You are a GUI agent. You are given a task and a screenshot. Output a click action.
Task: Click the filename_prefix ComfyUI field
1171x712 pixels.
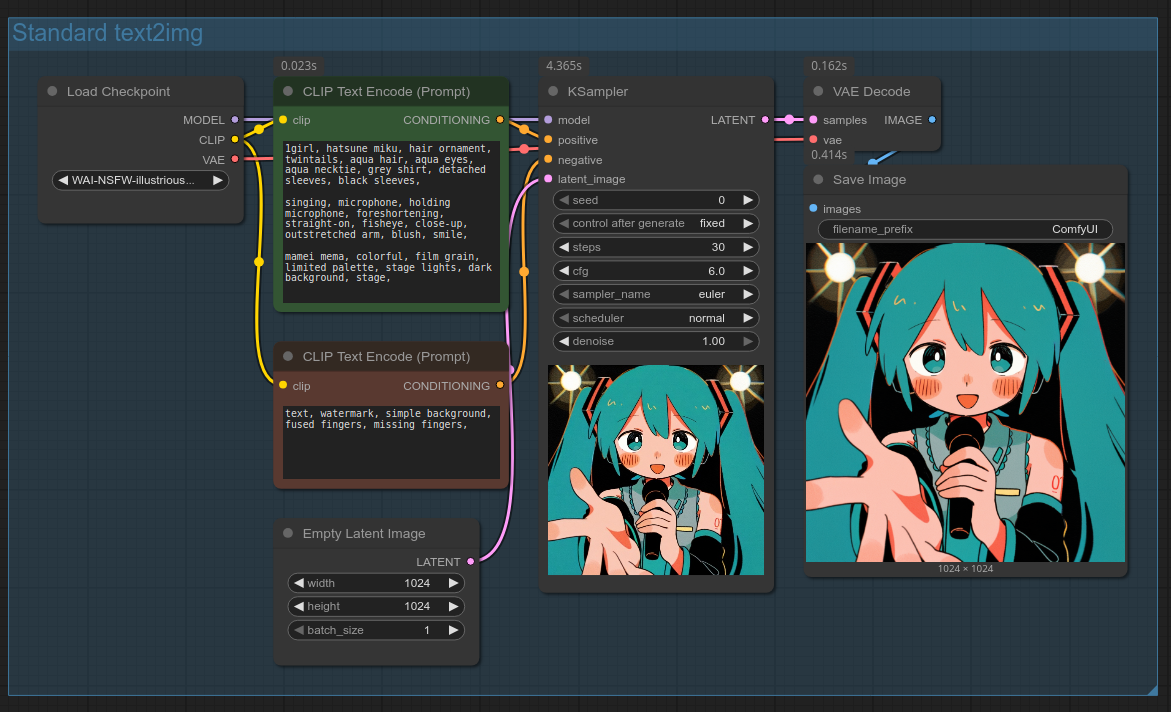(965, 229)
